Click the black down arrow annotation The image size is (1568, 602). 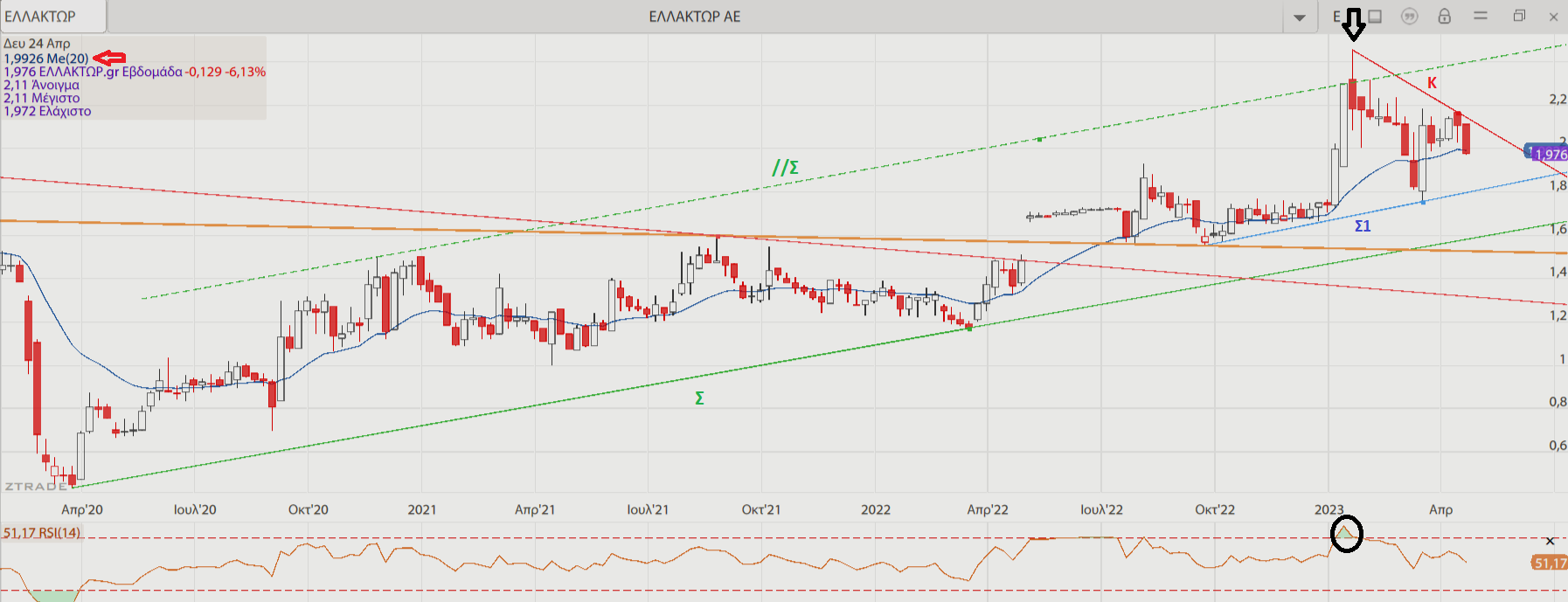[x=1353, y=25]
